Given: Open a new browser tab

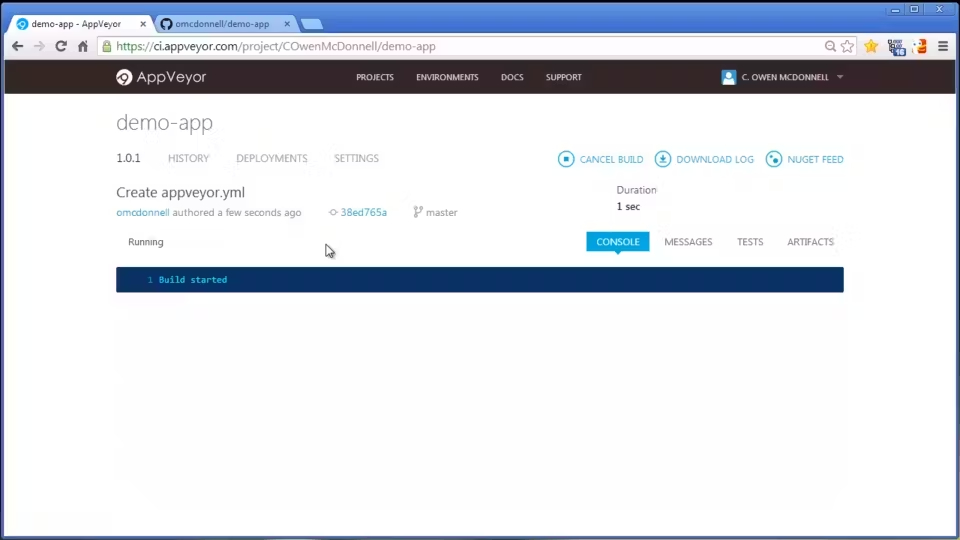Looking at the screenshot, I should [312, 24].
